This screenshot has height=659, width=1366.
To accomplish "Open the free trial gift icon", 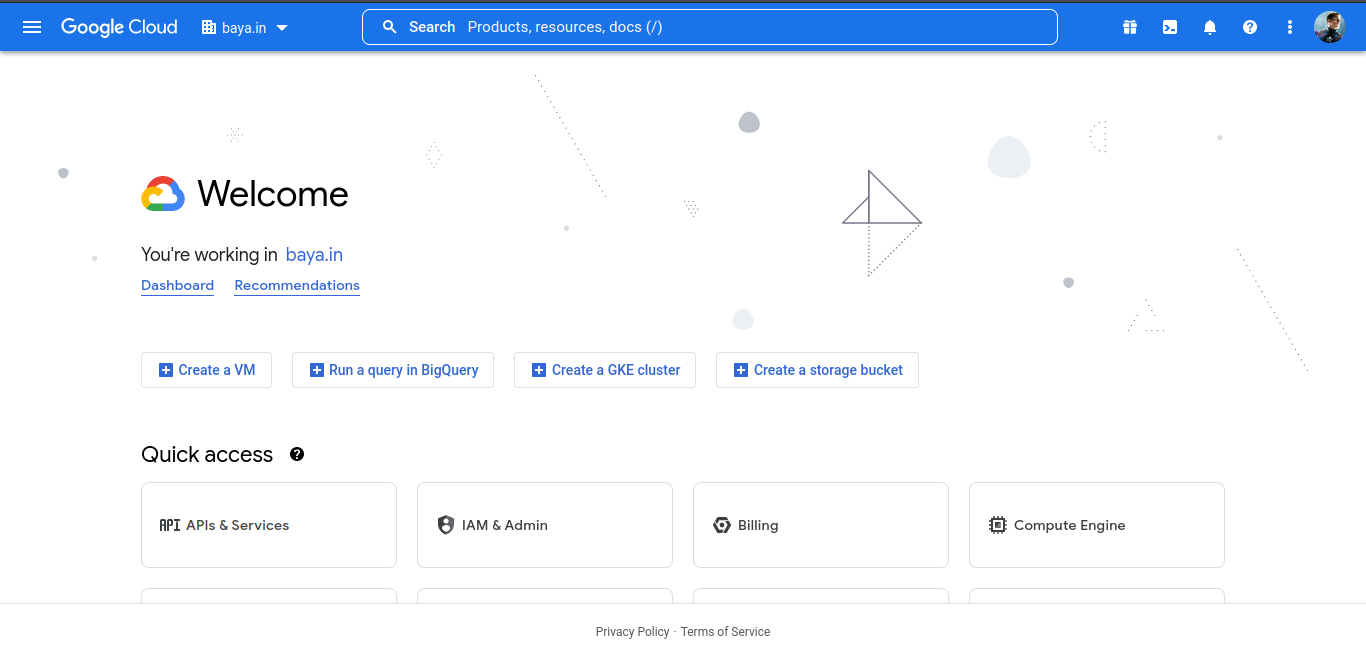I will click(1130, 27).
